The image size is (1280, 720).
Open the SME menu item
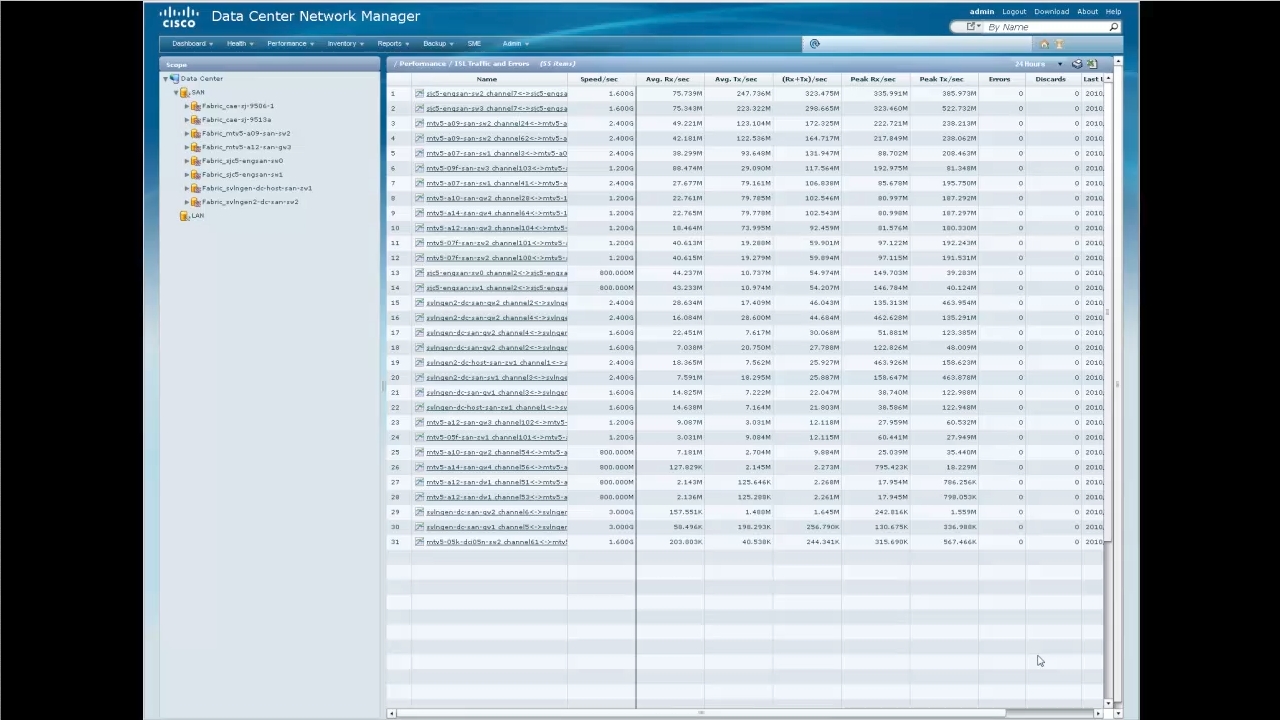tap(474, 43)
